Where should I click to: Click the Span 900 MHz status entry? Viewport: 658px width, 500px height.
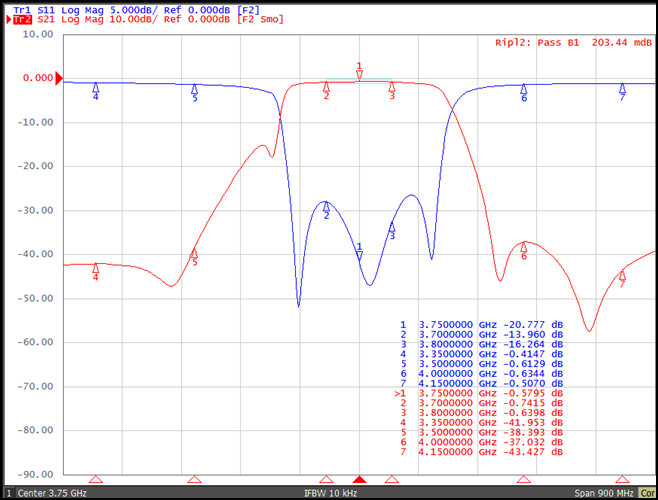point(604,493)
